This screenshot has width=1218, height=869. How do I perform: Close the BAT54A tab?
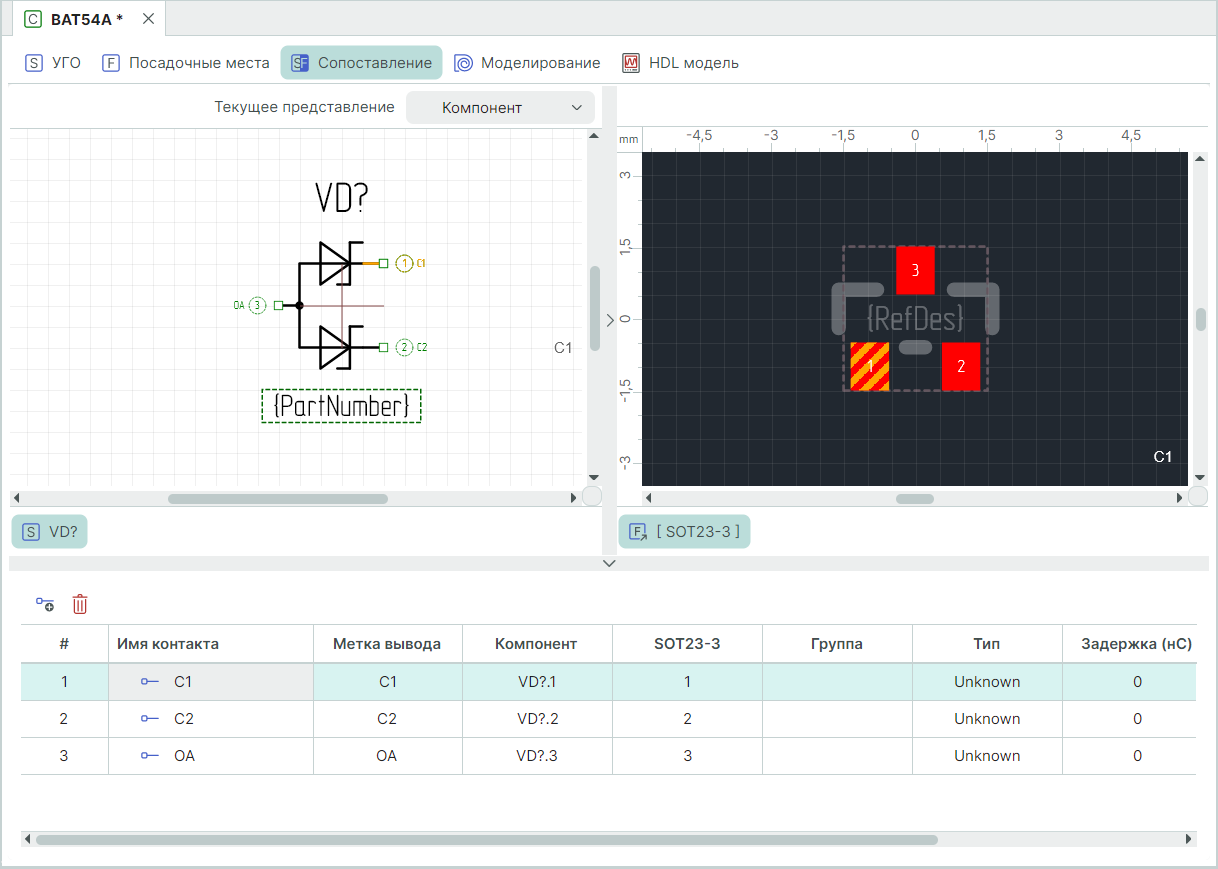tap(148, 19)
